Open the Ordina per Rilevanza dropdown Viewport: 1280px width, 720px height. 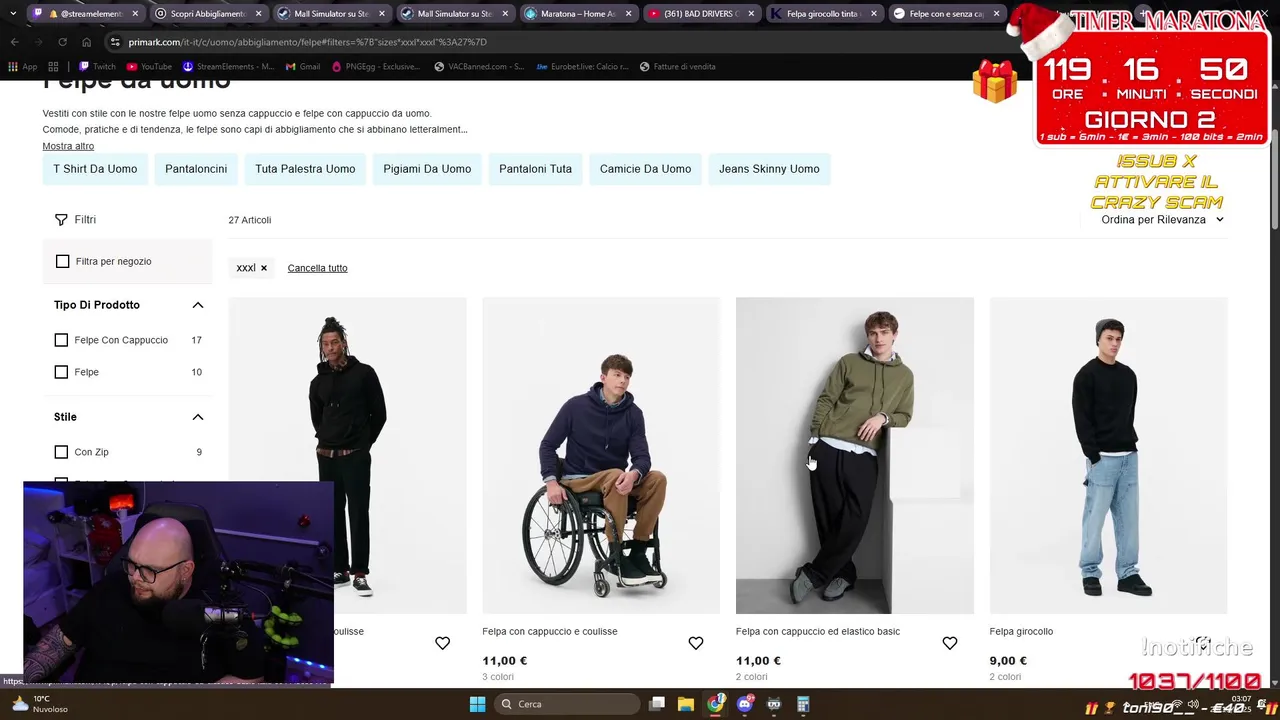coord(1162,219)
